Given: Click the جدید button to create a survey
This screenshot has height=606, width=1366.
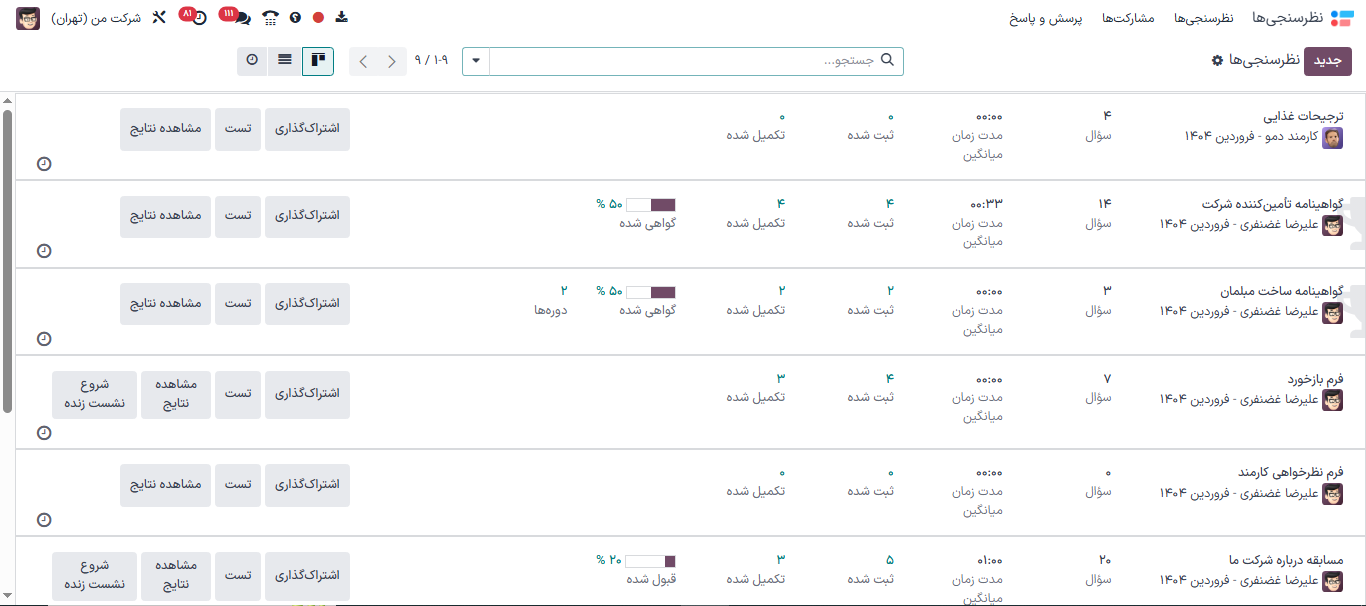Looking at the screenshot, I should pos(1327,61).
